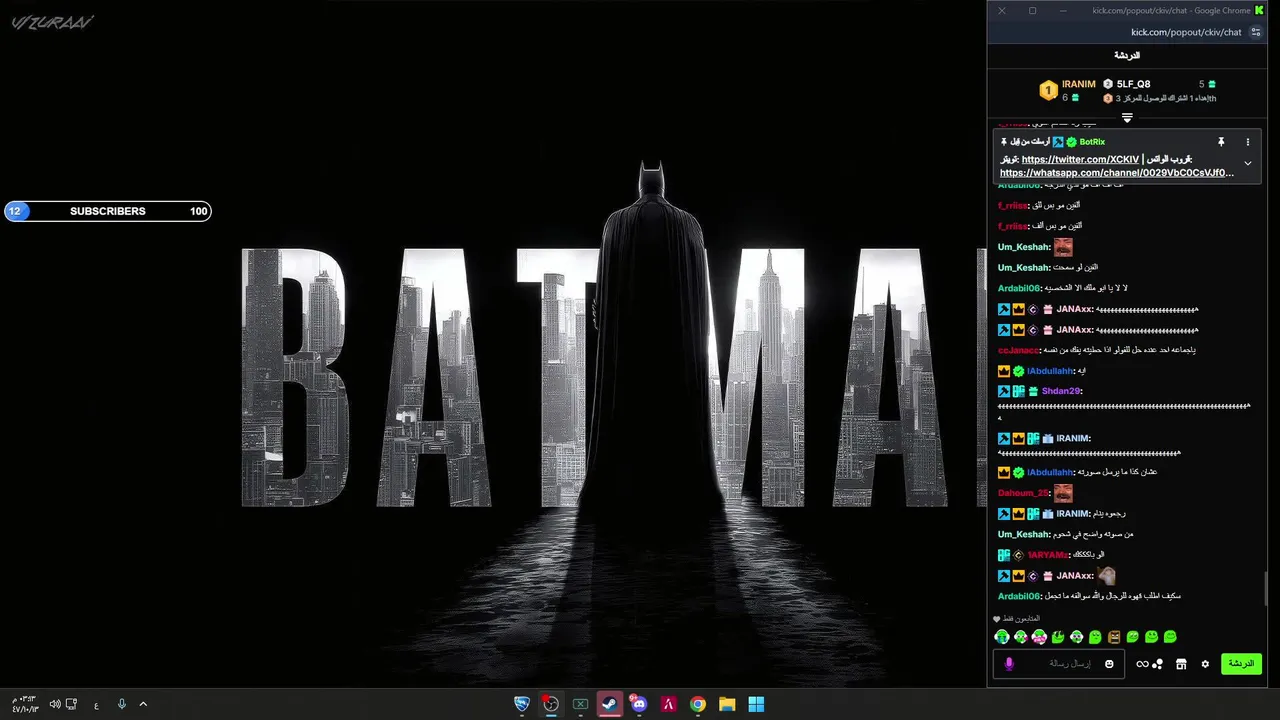Viewport: 1280px width, 720px height.
Task: Open pinned message three-dot options menu
Action: [1247, 142]
